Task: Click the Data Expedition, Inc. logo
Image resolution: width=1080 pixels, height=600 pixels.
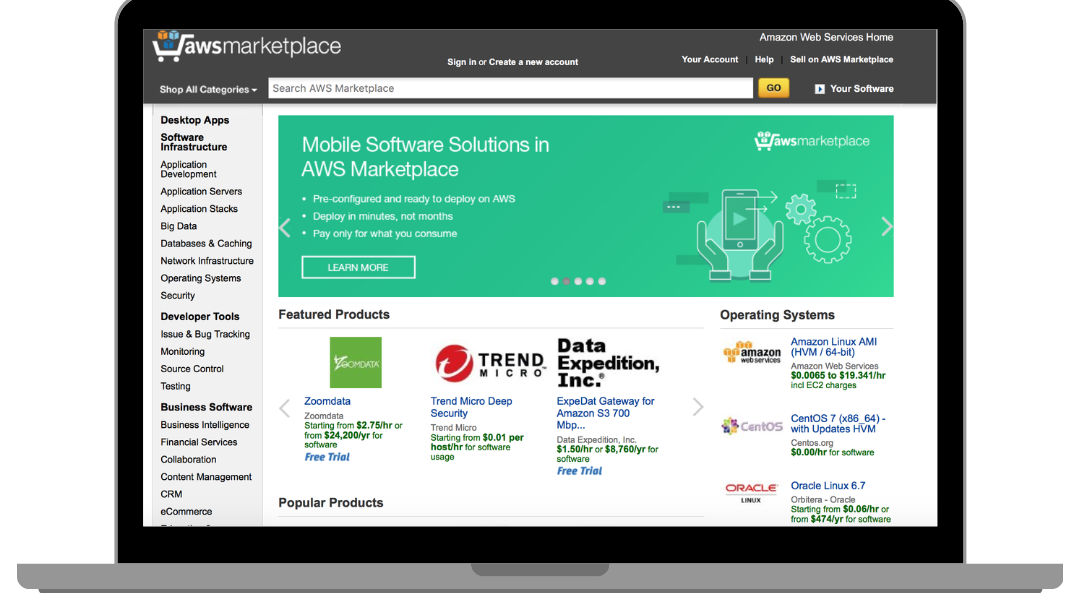Action: click(608, 363)
